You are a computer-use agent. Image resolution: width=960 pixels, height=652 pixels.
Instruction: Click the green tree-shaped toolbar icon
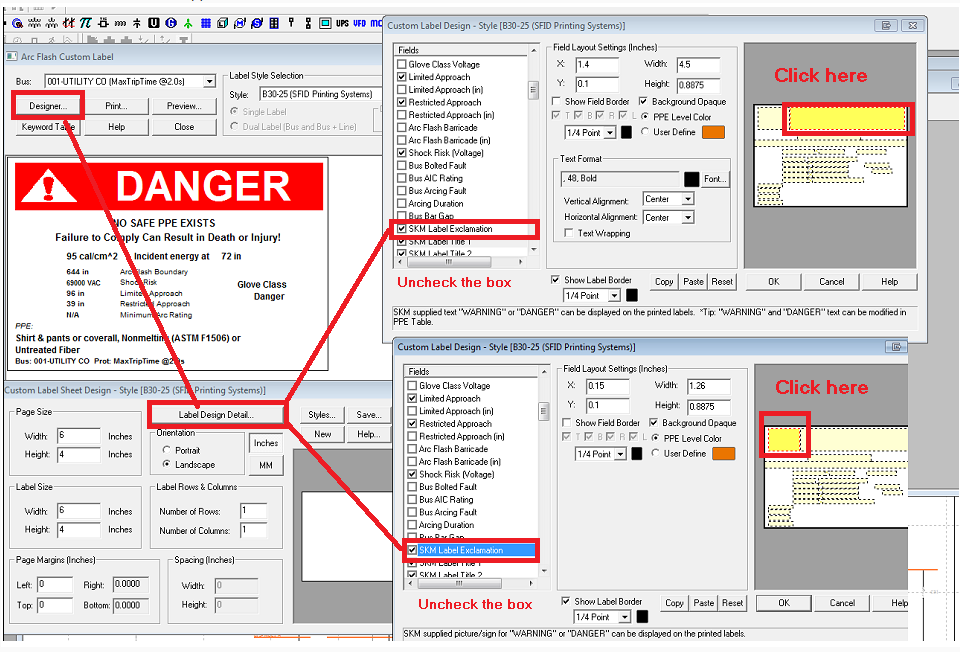pyautogui.click(x=189, y=22)
